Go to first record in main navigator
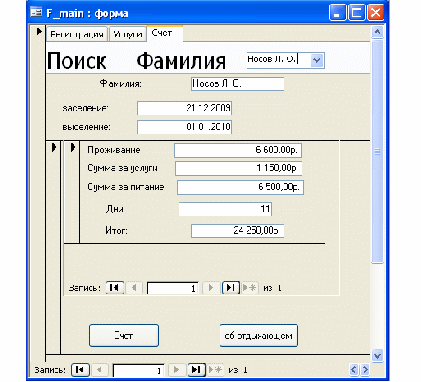Screen dimensions: 421x382 (x=80, y=370)
